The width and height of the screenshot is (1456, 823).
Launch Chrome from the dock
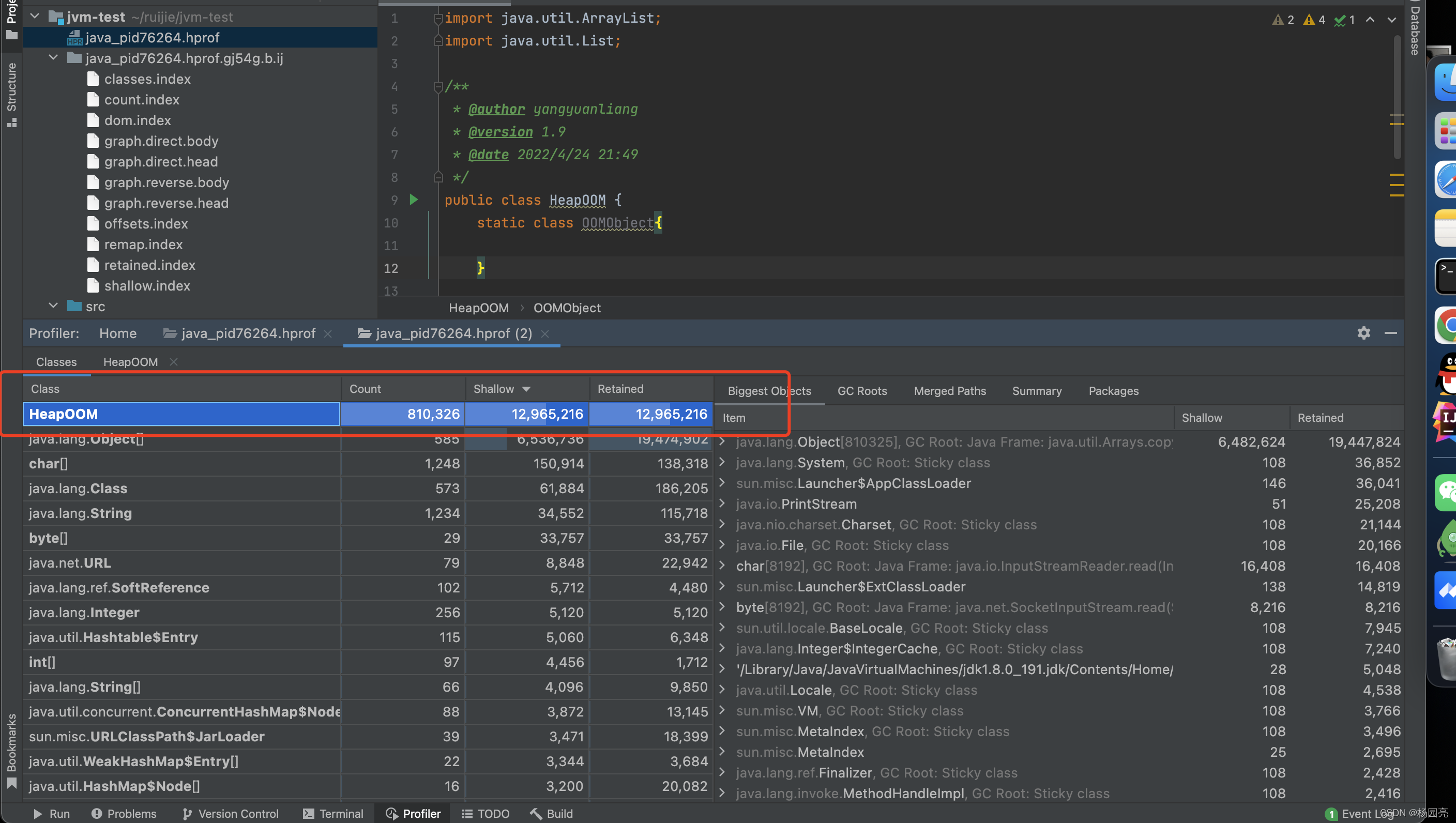point(1447,326)
